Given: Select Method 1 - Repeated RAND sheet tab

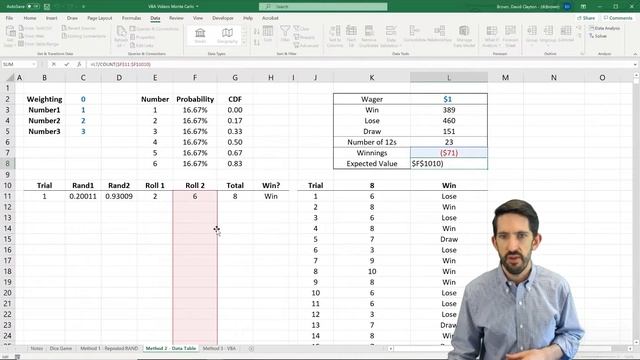Looking at the screenshot, I should (x=109, y=349).
